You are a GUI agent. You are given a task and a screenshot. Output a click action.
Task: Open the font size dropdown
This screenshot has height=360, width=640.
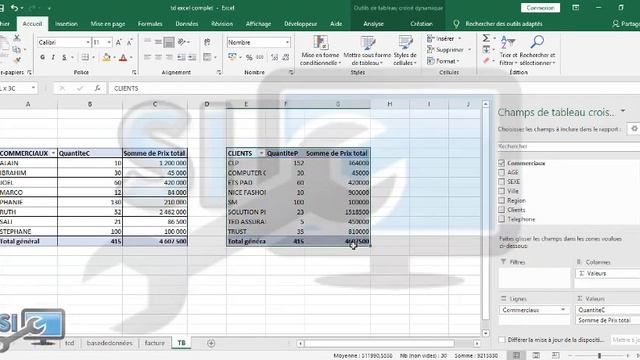109,42
